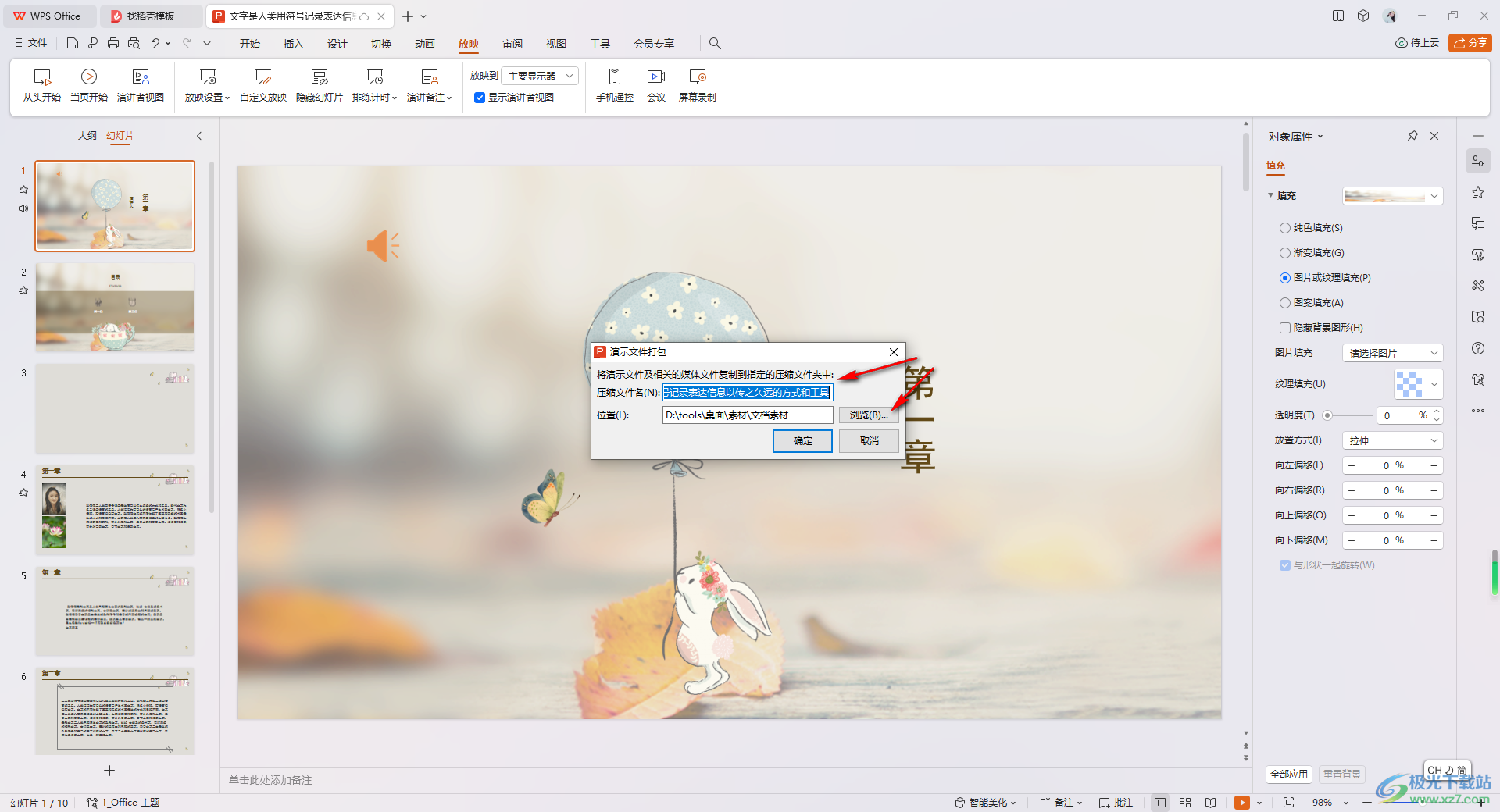Open the 插入 ribbon tab
This screenshot has height=812, width=1500.
point(294,44)
